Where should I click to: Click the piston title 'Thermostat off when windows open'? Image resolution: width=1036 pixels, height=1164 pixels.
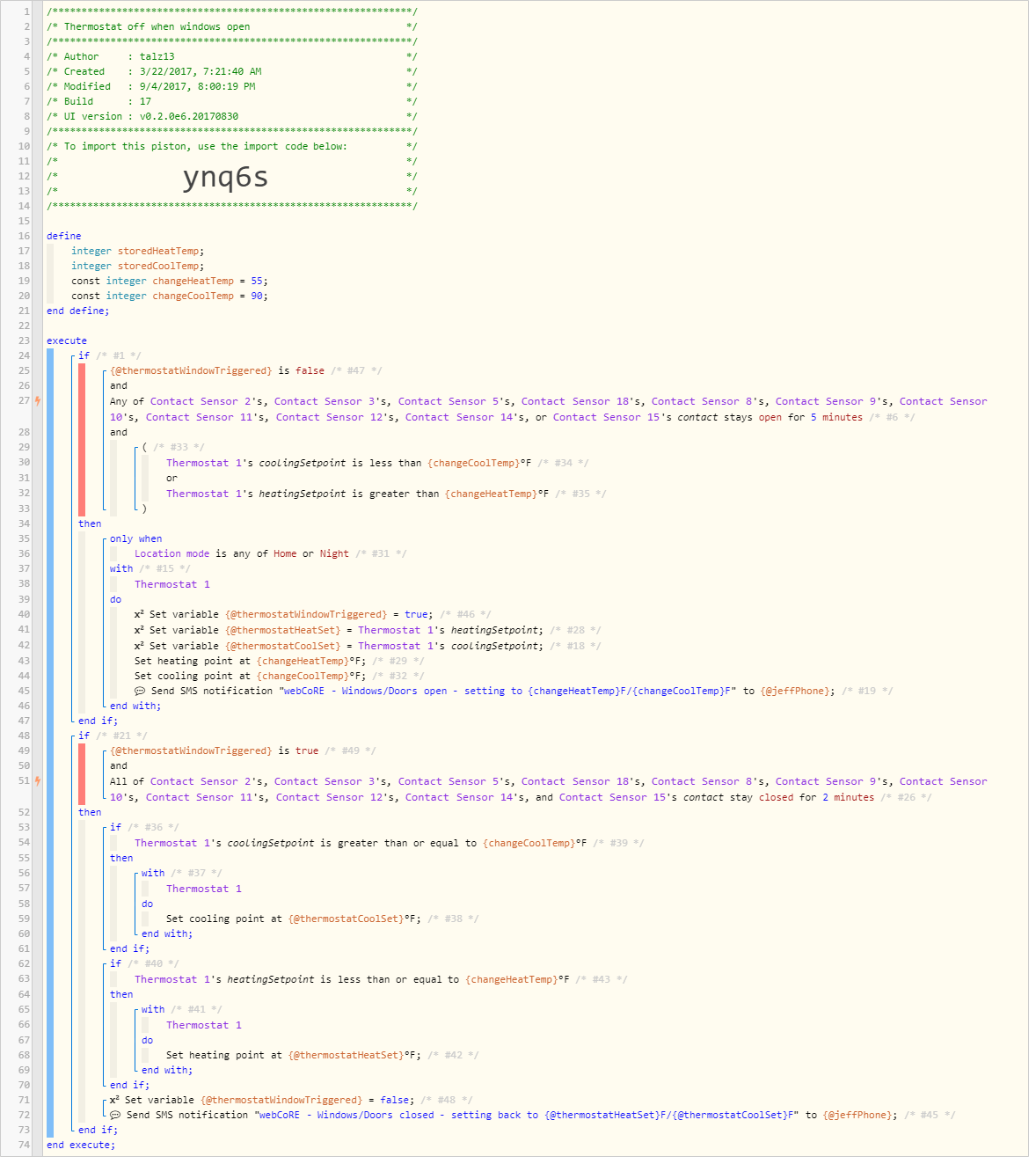(157, 26)
